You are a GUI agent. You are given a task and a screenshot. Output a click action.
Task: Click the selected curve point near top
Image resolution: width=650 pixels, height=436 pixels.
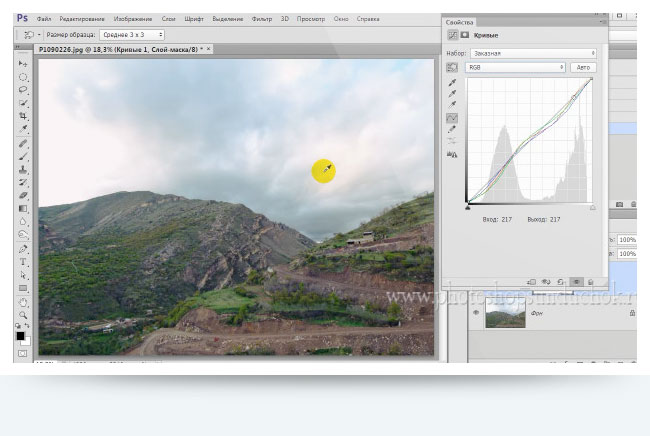tap(574, 97)
